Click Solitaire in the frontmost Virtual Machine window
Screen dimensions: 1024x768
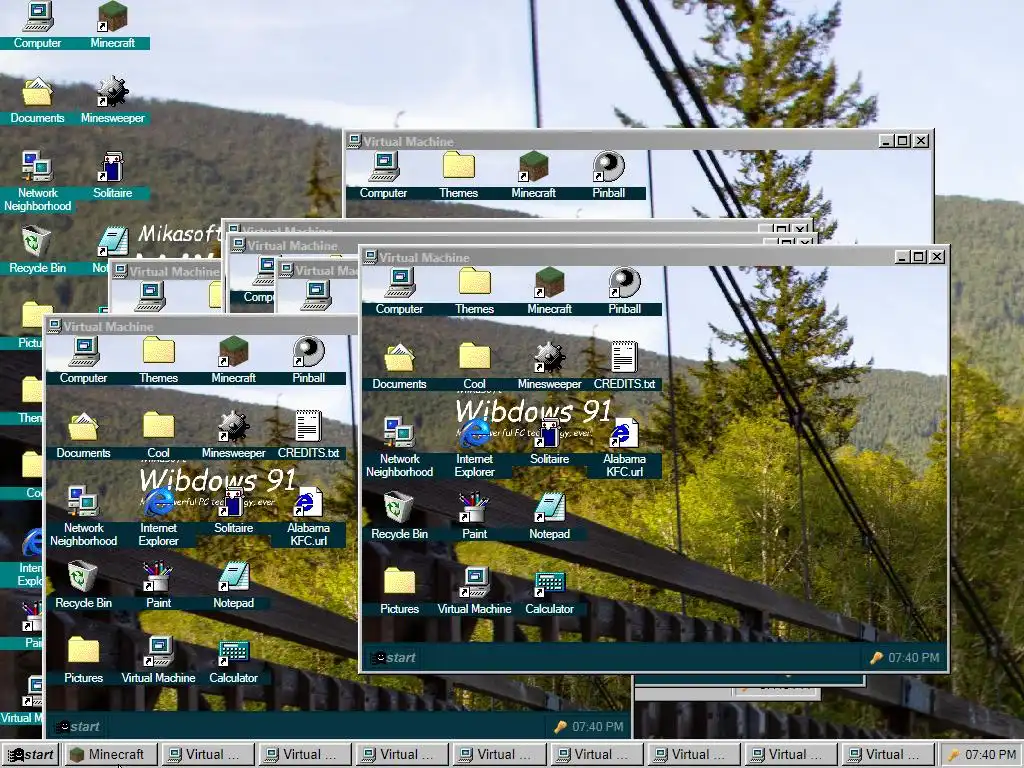549,442
